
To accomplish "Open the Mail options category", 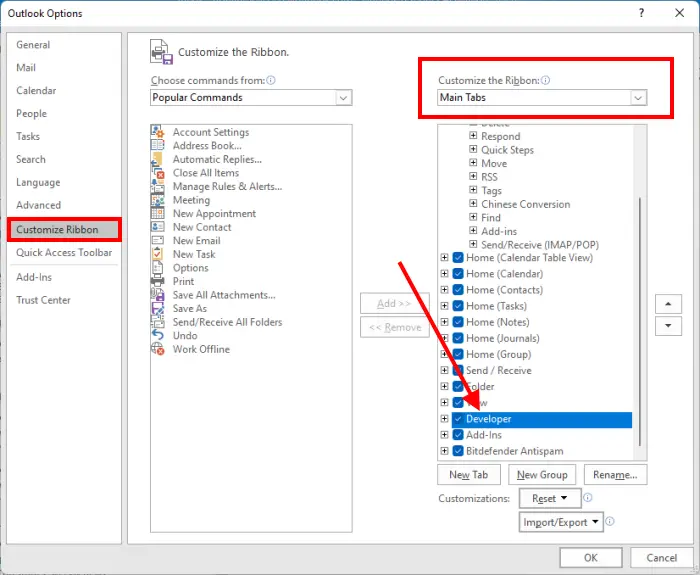I will click(x=26, y=67).
